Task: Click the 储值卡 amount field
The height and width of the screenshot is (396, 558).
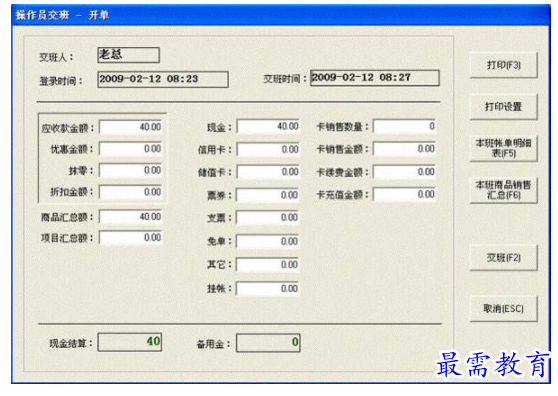Action: pyautogui.click(x=268, y=172)
